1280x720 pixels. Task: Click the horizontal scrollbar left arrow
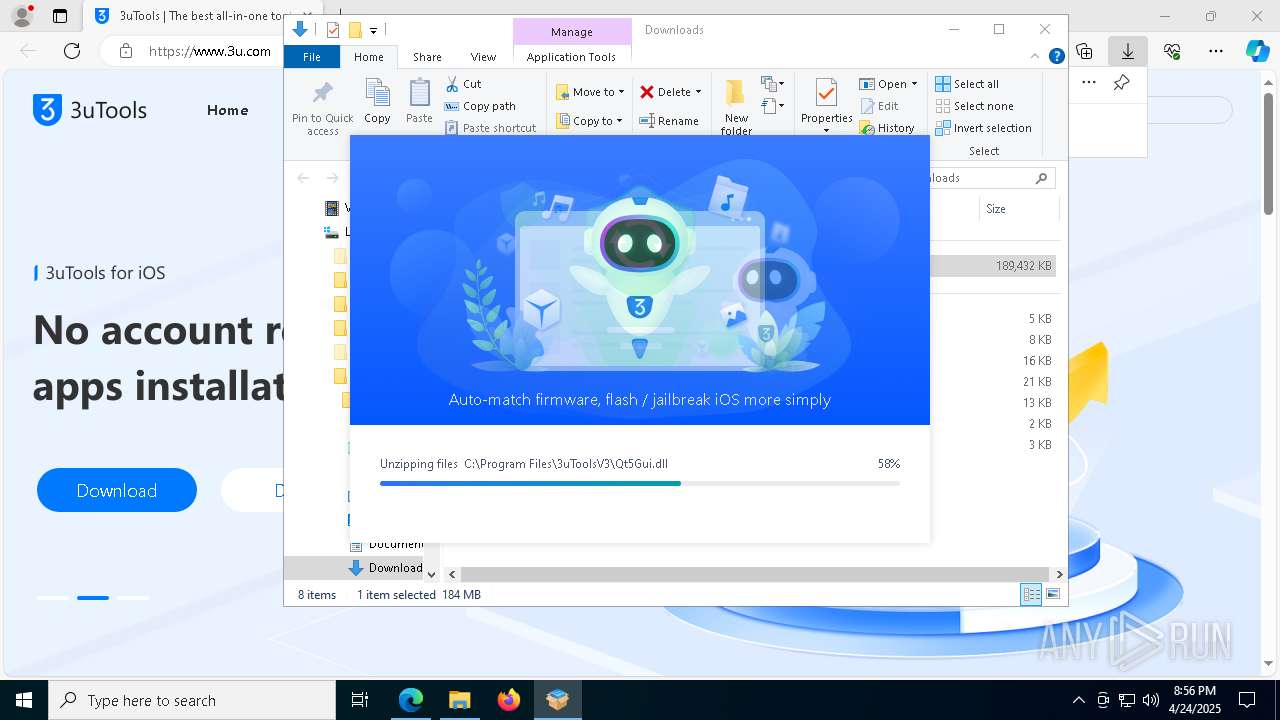coord(452,574)
